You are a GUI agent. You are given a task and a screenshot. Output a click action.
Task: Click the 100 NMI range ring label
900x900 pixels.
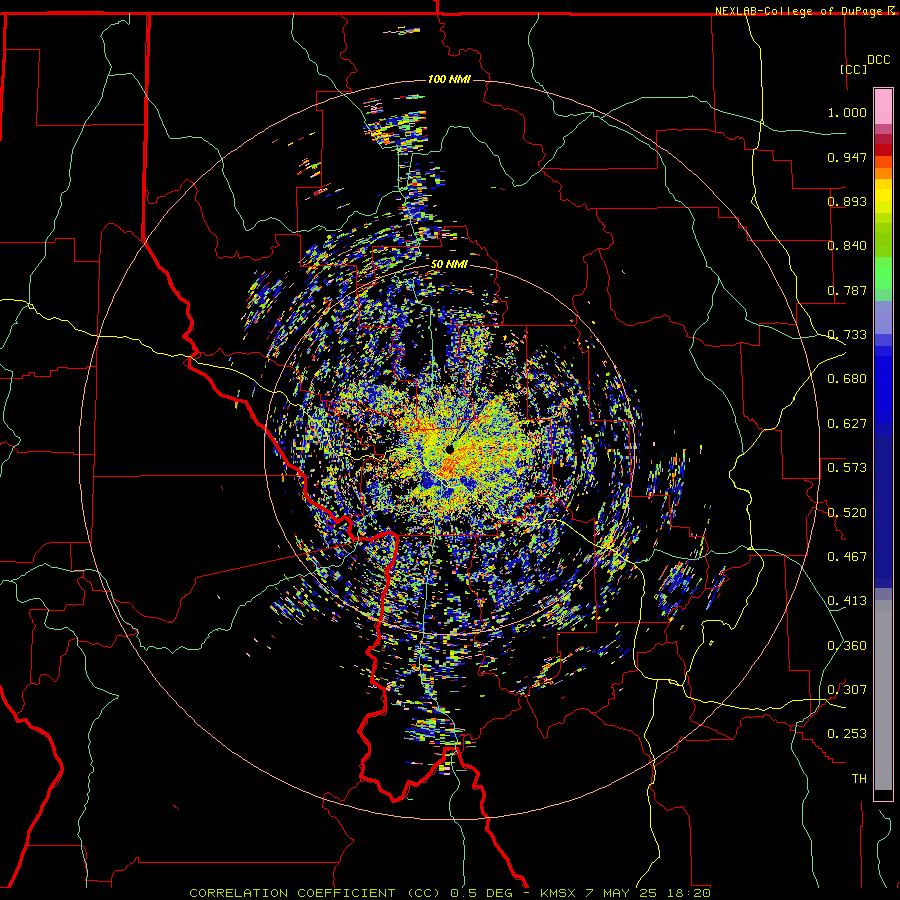(x=449, y=79)
